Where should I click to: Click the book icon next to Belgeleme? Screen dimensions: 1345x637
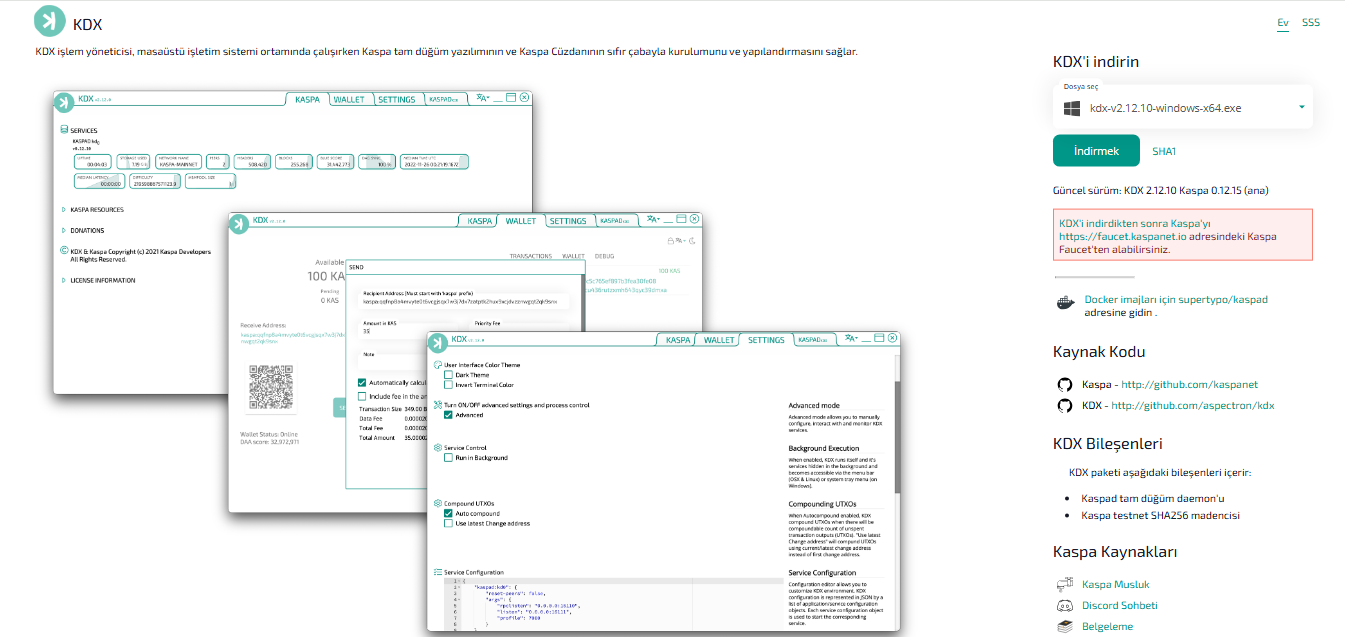(1065, 626)
